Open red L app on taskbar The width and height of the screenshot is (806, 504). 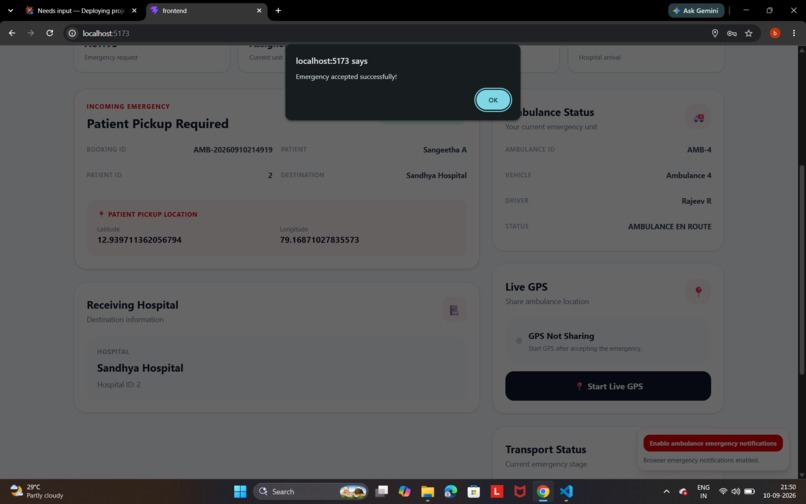point(497,492)
